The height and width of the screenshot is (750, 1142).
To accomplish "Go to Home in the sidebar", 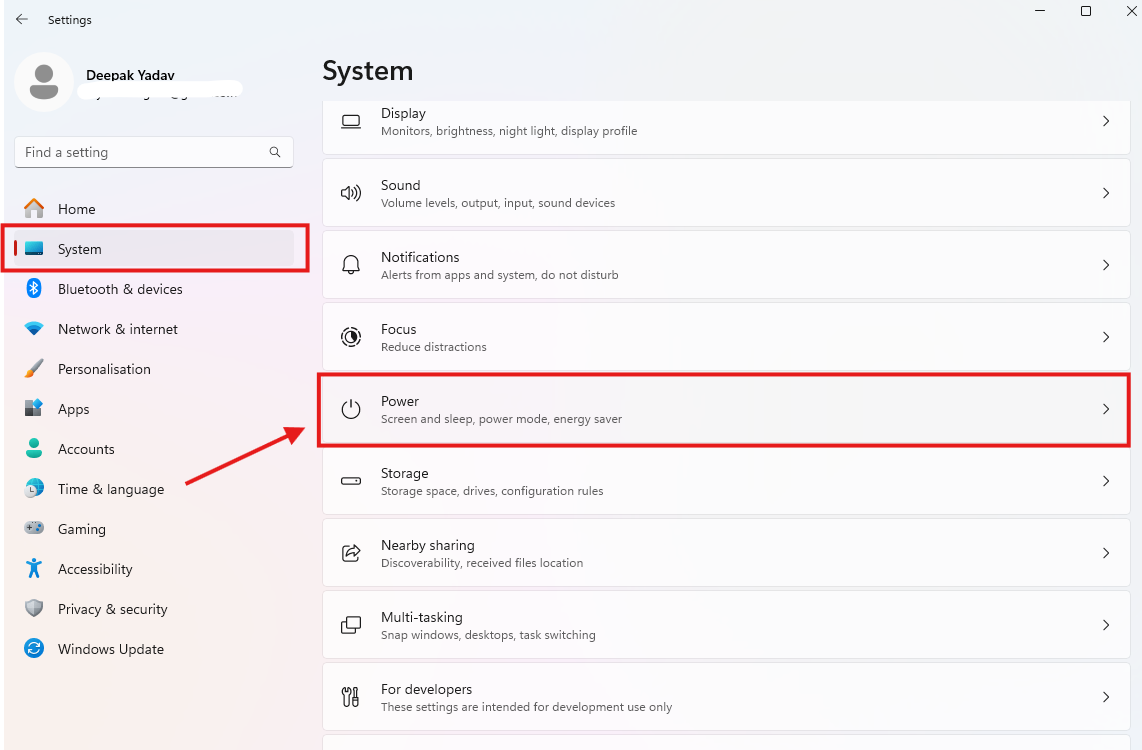I will [76, 209].
